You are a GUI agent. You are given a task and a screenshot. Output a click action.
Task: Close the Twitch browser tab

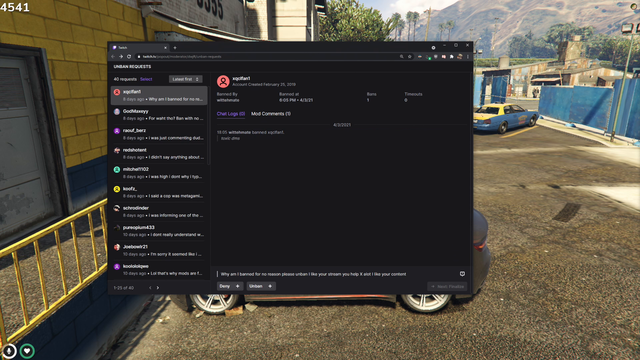click(165, 48)
